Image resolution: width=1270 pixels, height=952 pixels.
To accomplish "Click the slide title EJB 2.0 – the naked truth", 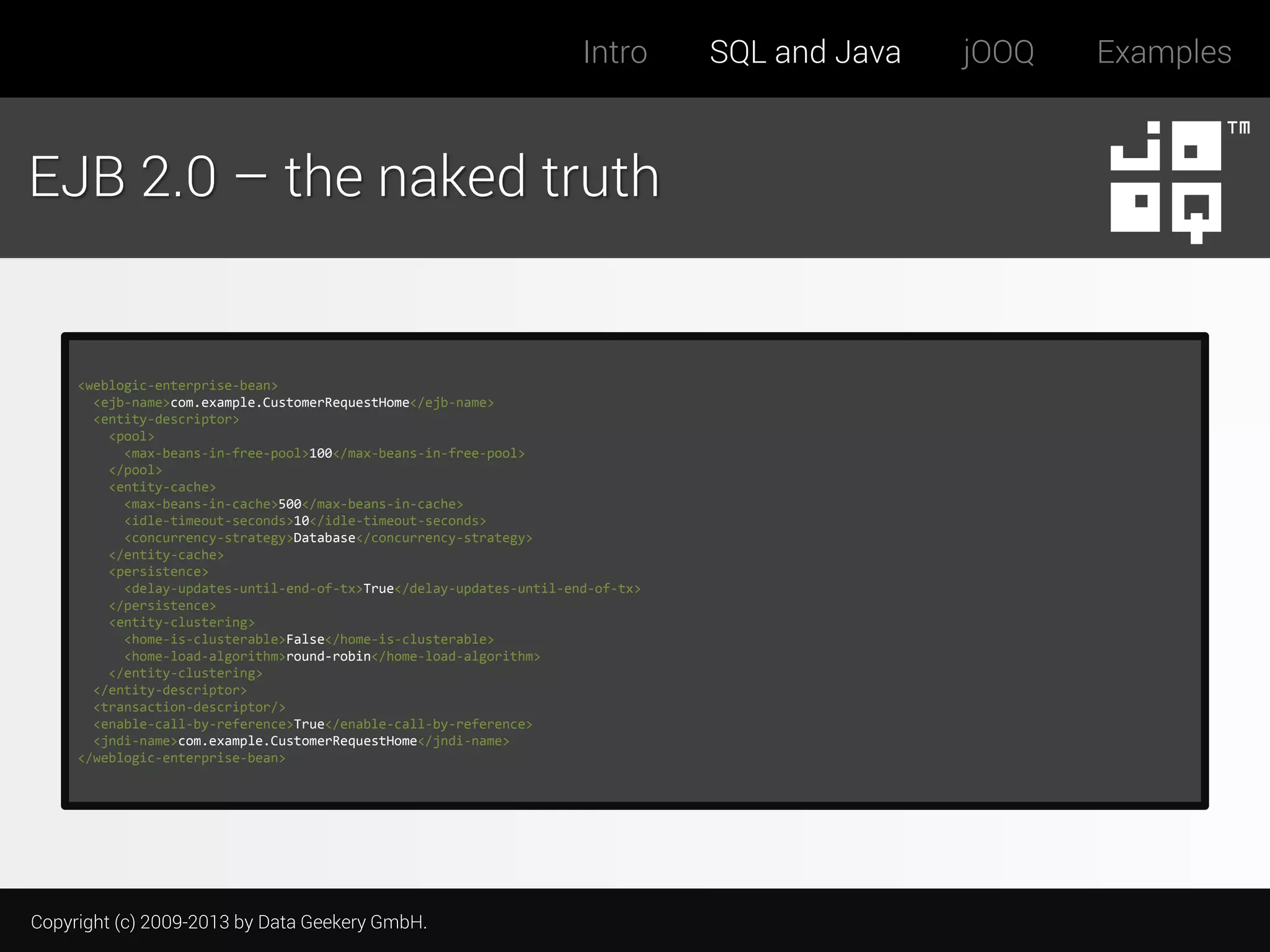I will pos(345,177).
